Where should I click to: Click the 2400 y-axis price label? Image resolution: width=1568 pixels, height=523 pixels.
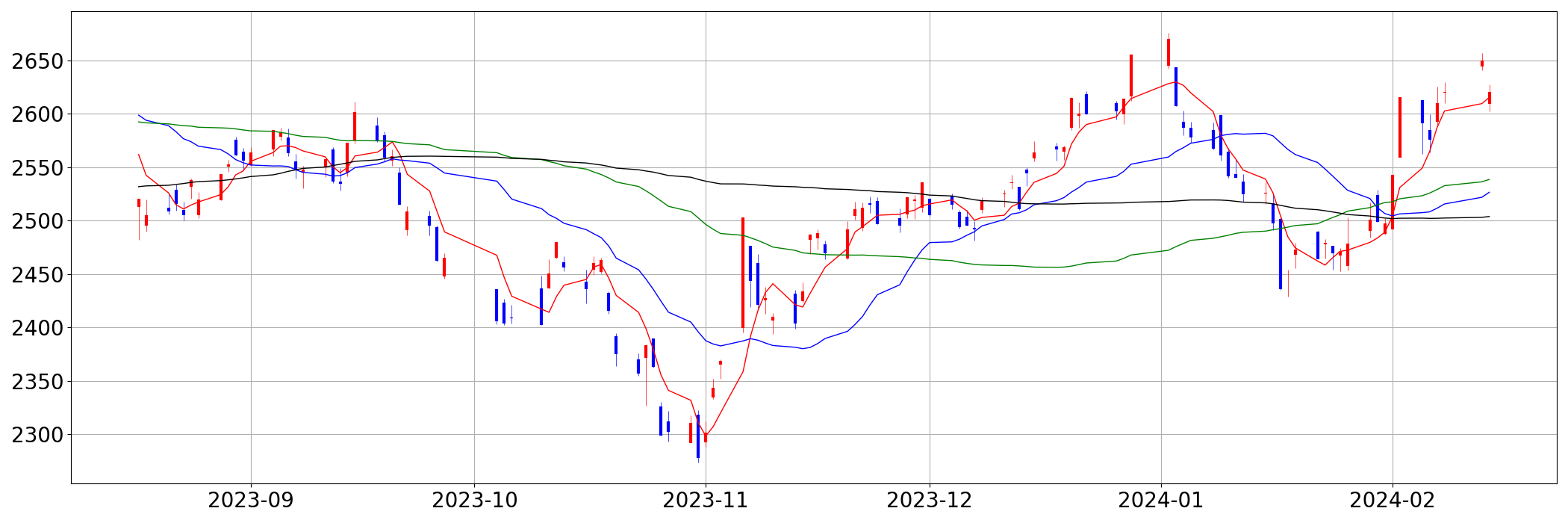pyautogui.click(x=37, y=328)
